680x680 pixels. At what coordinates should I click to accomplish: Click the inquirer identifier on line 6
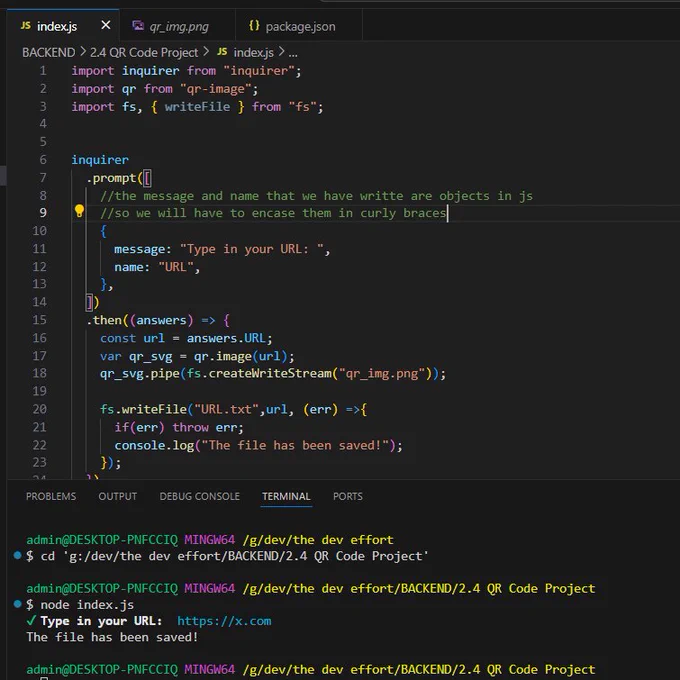pos(100,160)
